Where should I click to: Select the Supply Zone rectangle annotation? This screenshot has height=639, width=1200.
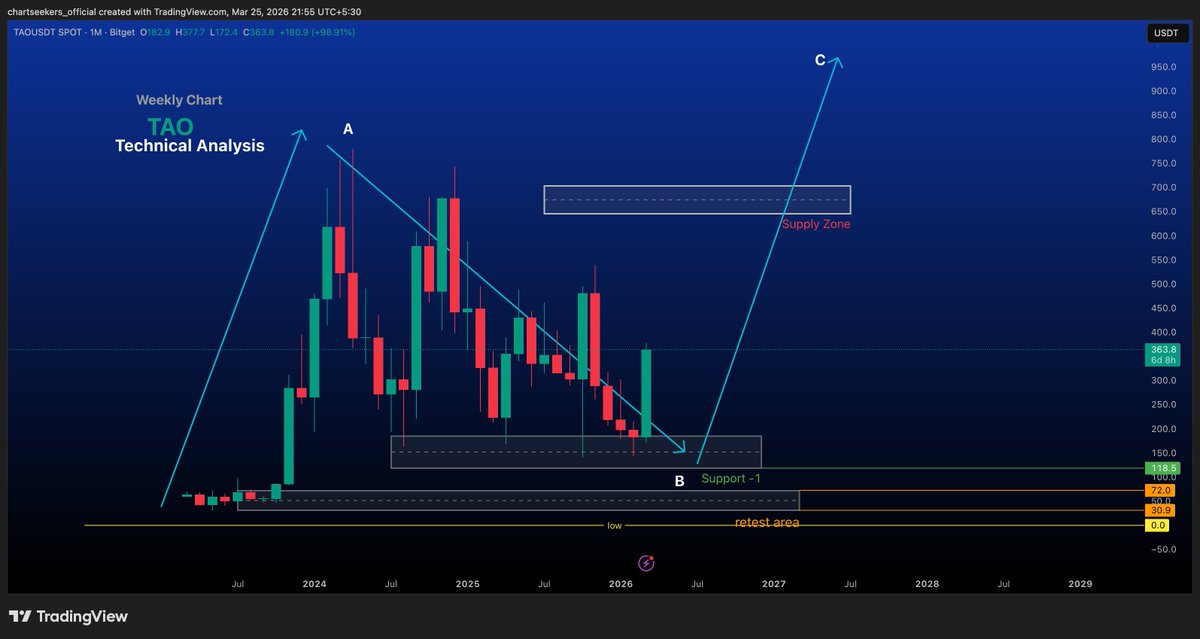coord(696,199)
